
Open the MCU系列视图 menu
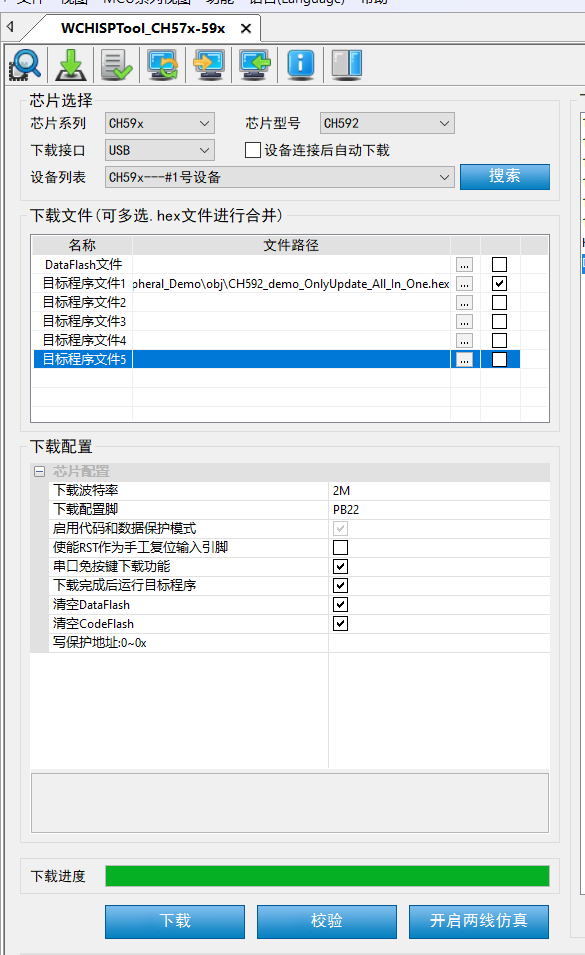pos(147,2)
